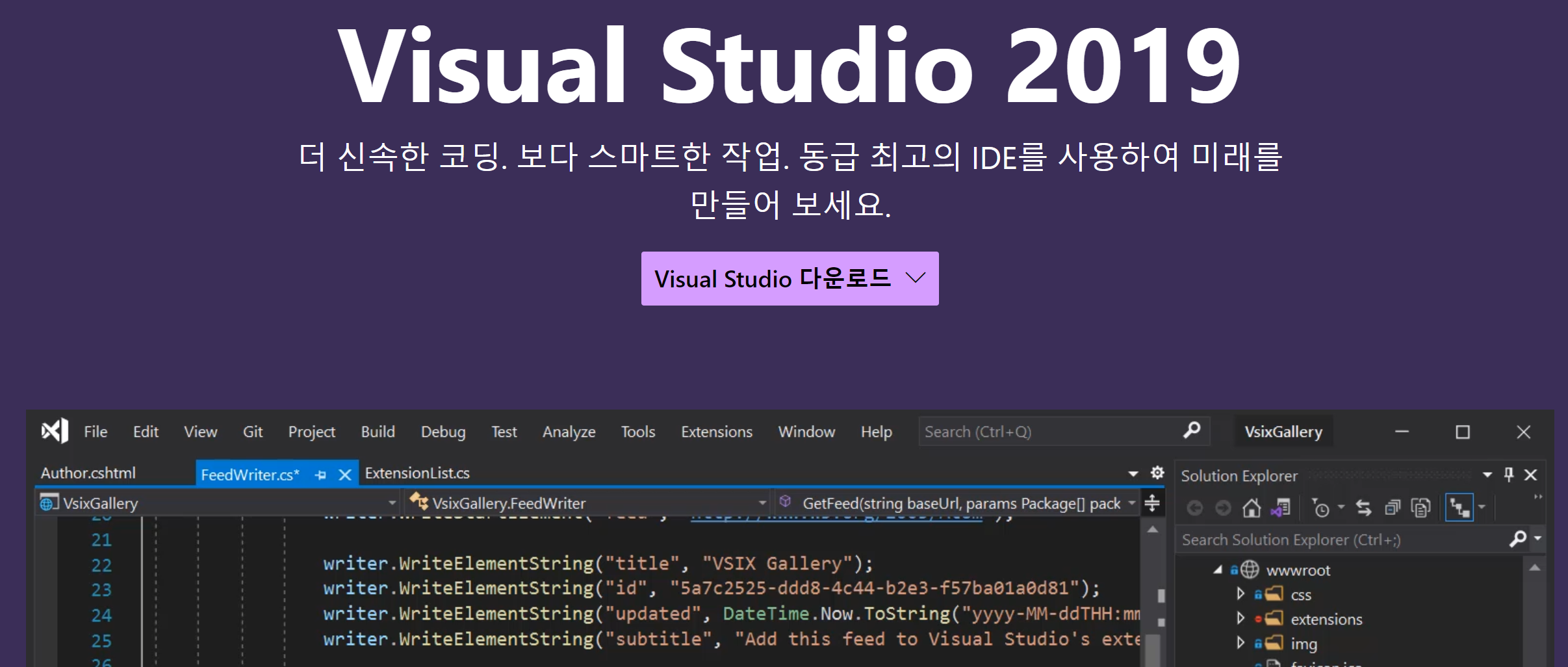This screenshot has height=667, width=1568.
Task: Open Pending Changes Filter dropdown arrow
Action: coord(1341,507)
